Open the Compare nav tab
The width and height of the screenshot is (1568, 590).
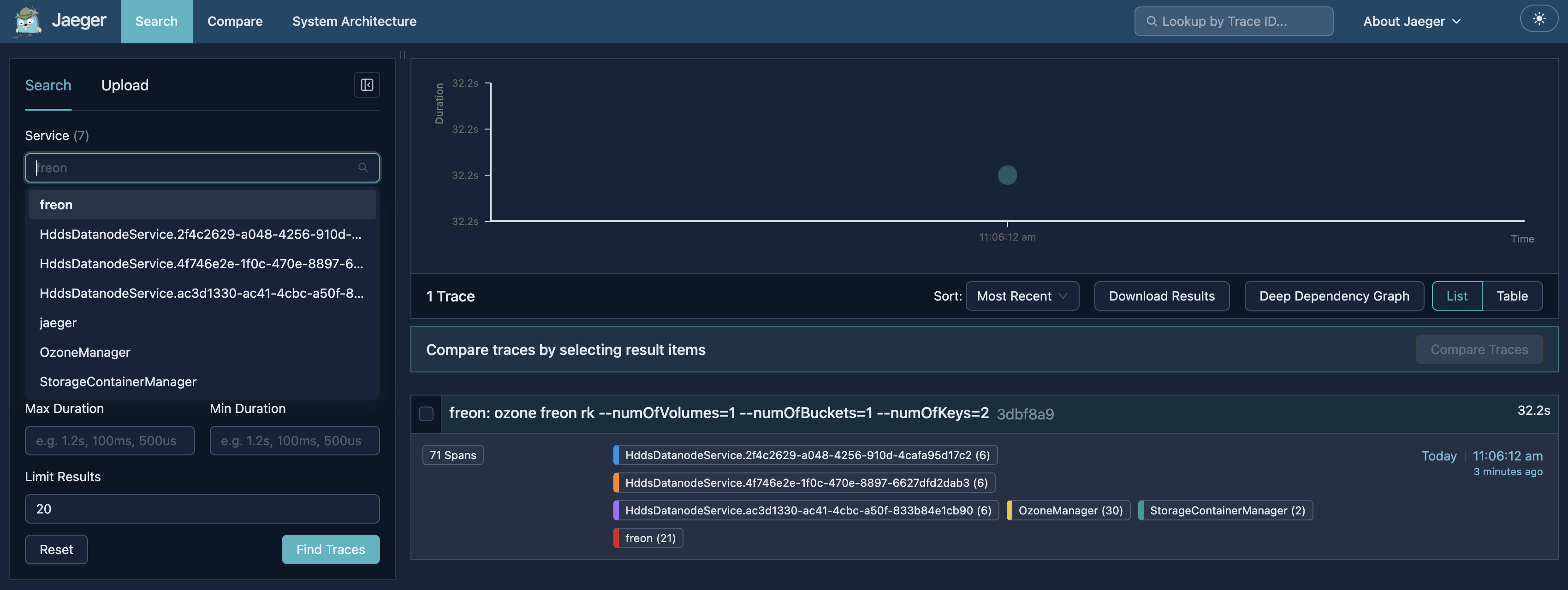[235, 21]
